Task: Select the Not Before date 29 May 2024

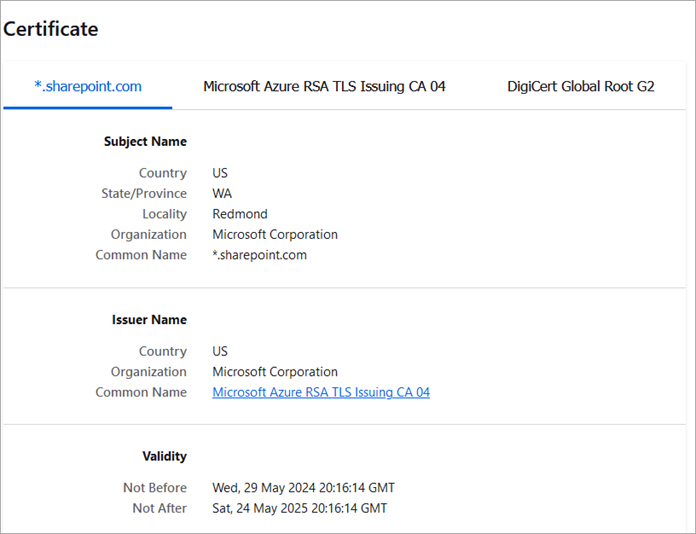Action: pyautogui.click(x=303, y=488)
